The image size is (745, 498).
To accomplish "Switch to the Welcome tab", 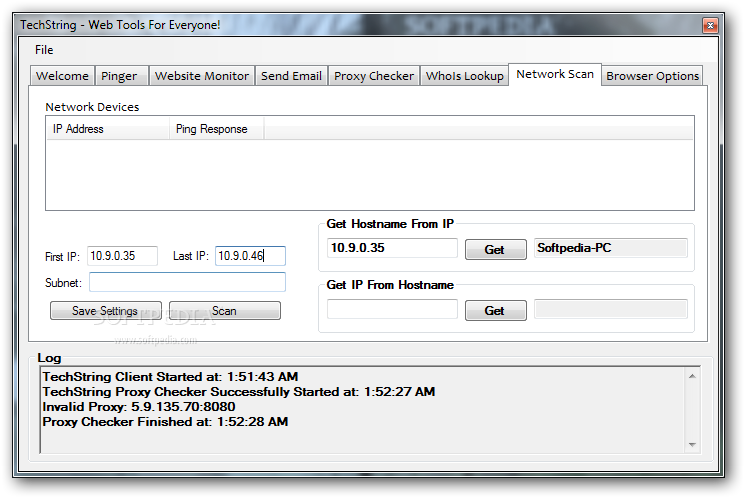I will 62,76.
